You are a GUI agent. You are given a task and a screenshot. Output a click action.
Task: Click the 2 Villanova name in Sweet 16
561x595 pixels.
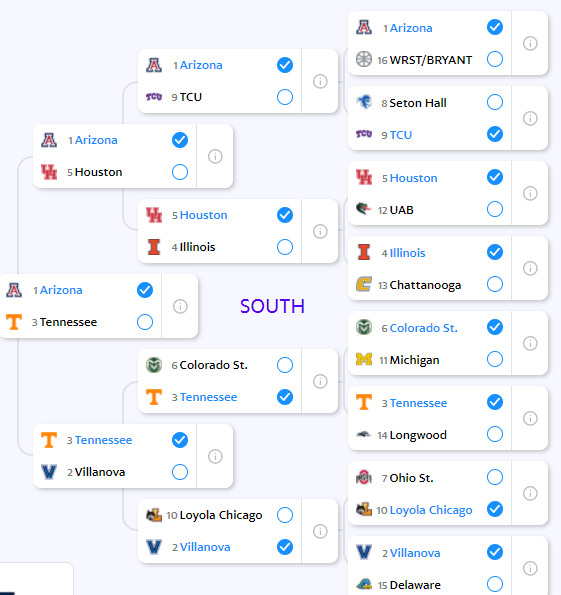[x=96, y=472]
